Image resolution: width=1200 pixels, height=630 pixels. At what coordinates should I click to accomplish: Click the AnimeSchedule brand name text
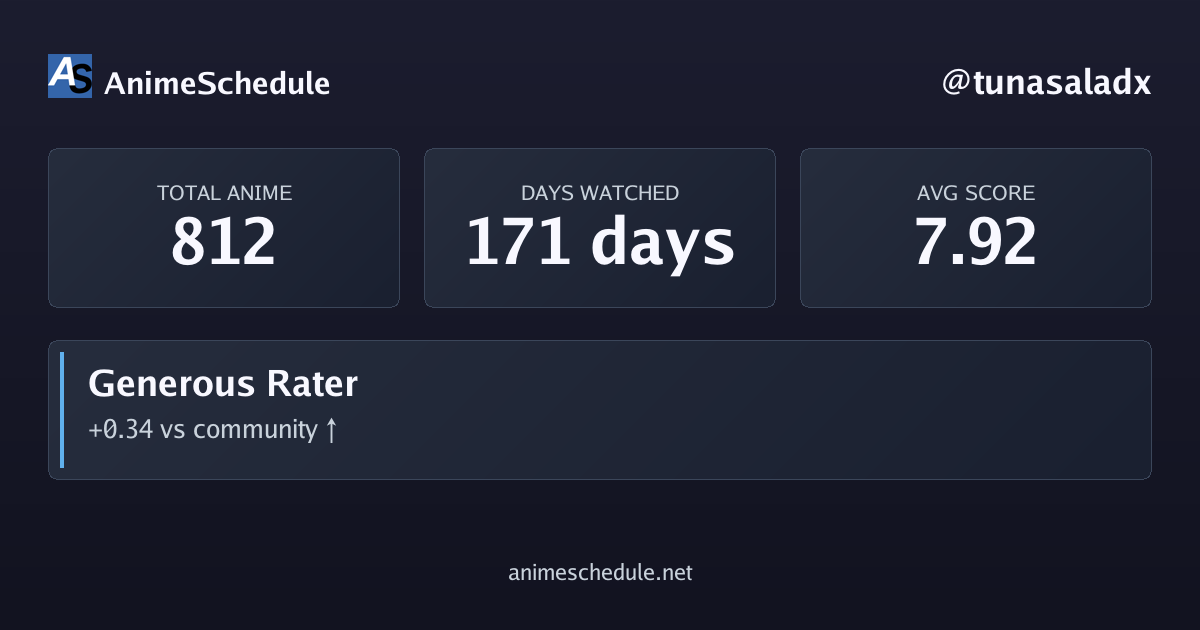tap(217, 83)
